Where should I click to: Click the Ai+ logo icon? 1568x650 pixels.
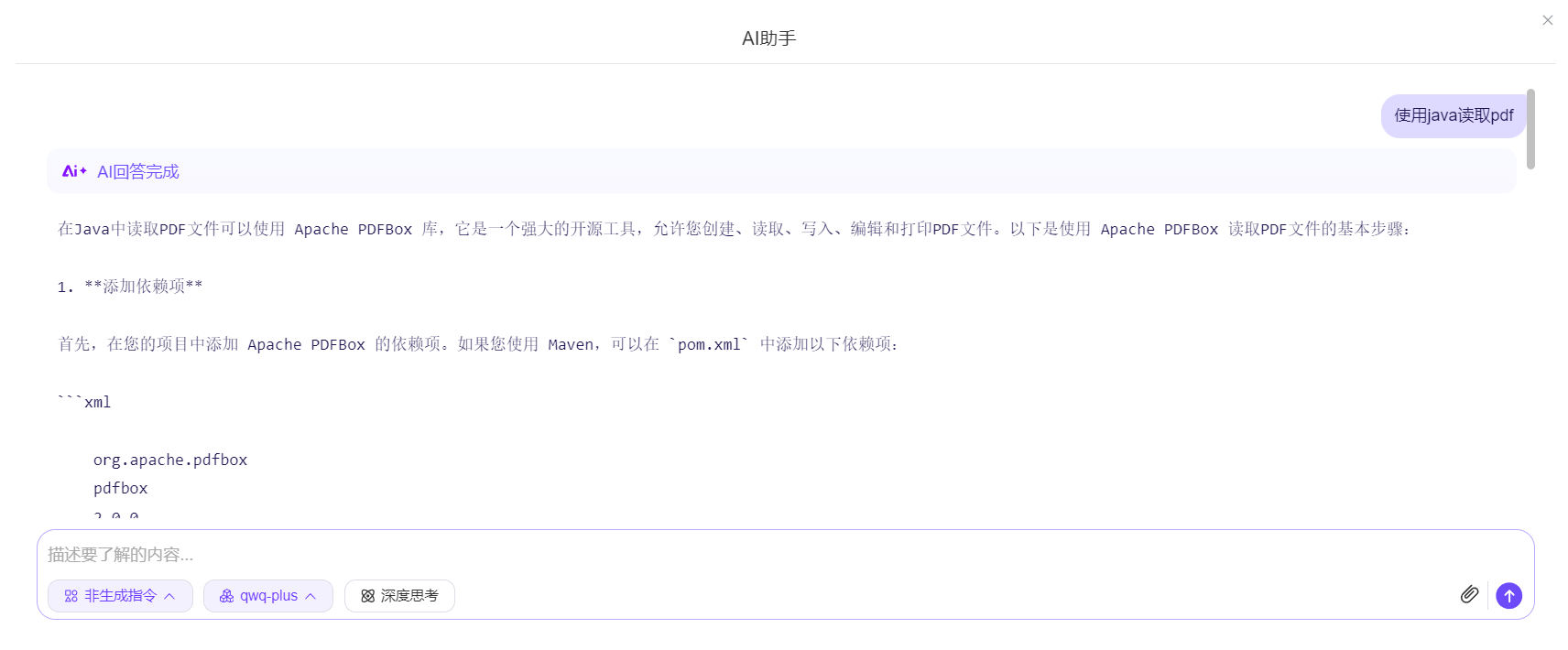[x=74, y=171]
